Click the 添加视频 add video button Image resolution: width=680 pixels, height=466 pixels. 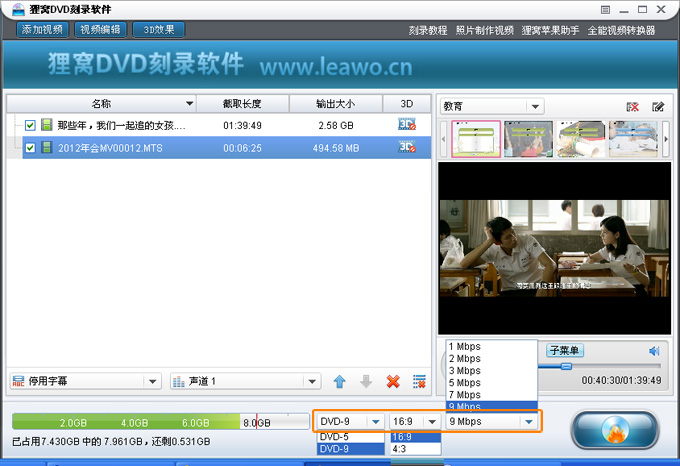42,30
